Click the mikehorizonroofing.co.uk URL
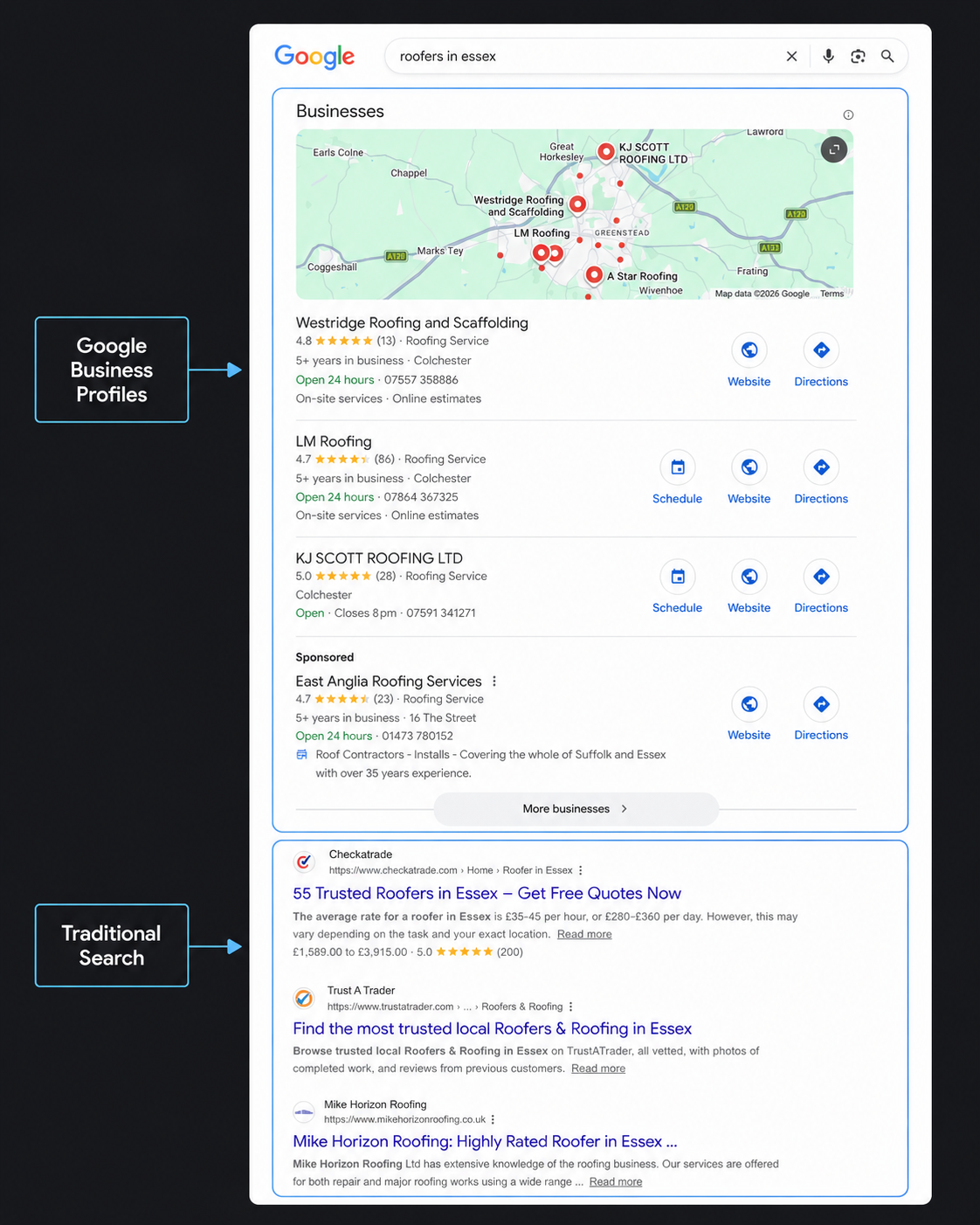This screenshot has width=980, height=1225. click(x=404, y=1119)
